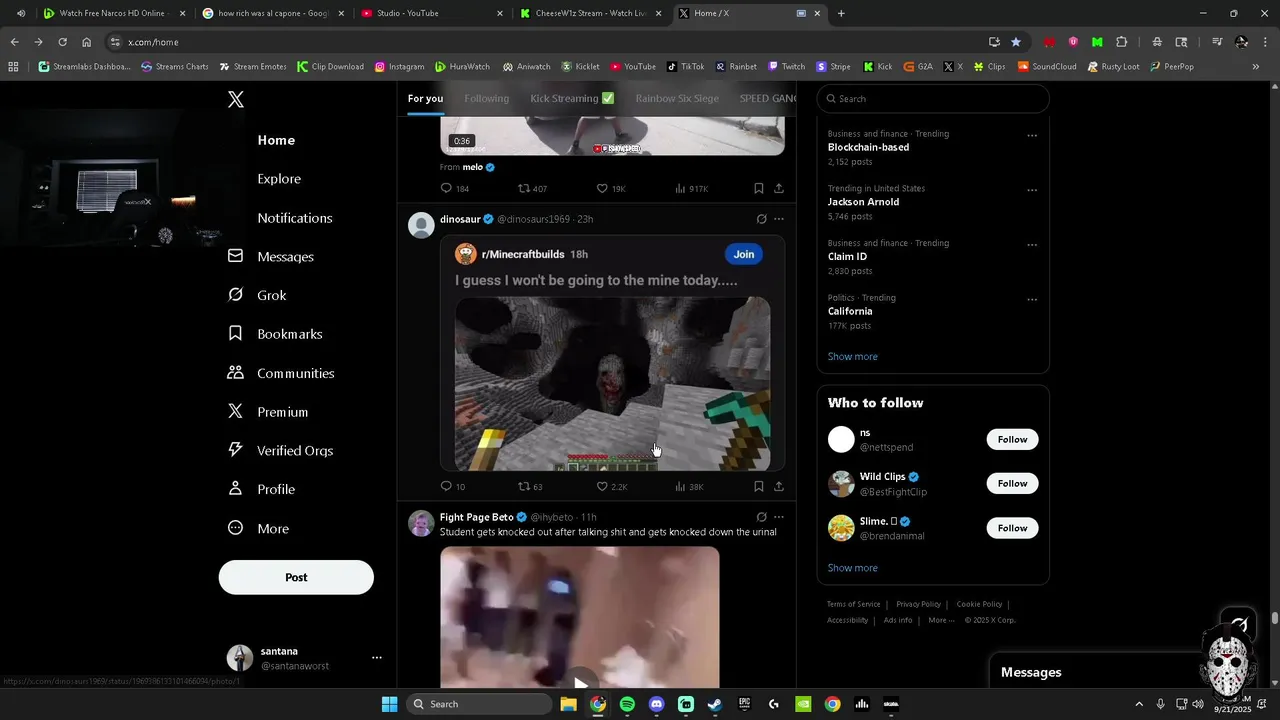Follow the Wild Clips account

1012,483
